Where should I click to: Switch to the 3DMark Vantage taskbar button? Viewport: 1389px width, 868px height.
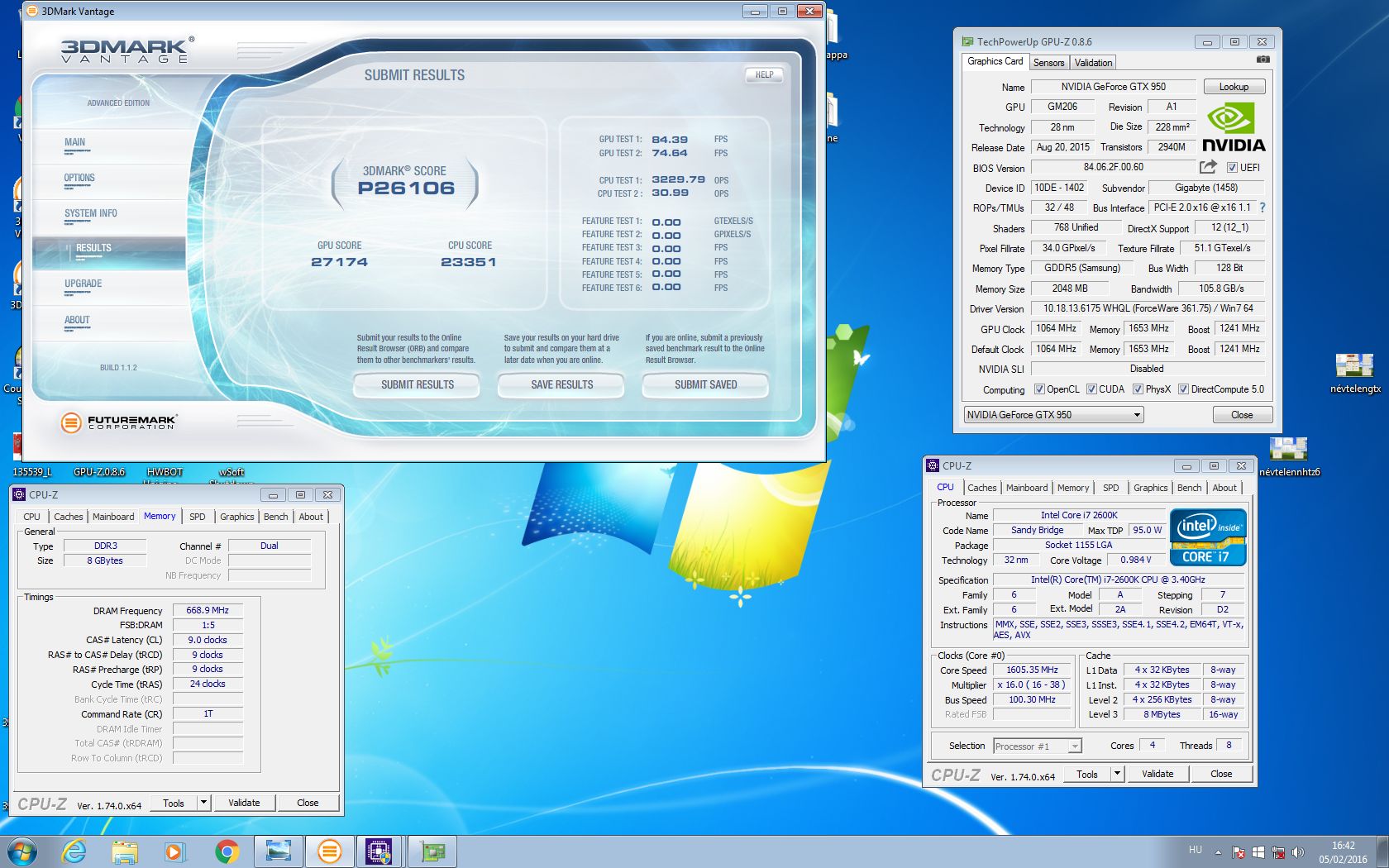point(329,851)
